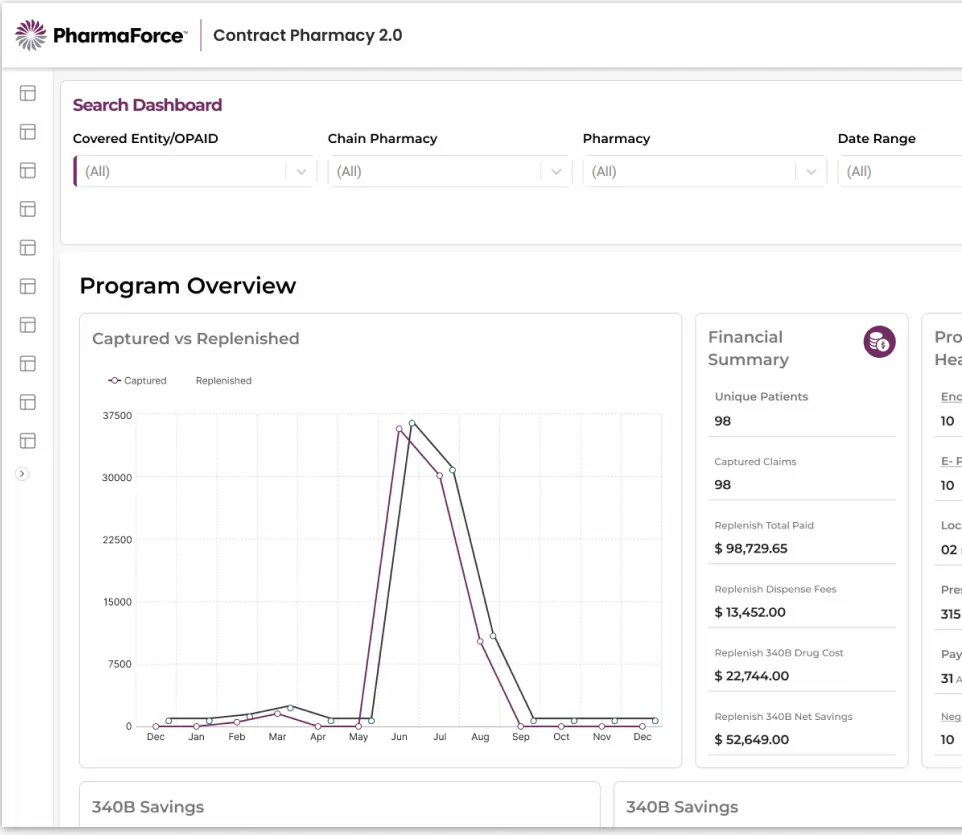Open the sixth sidebar layout icon
This screenshot has width=962, height=835.
coord(28,287)
